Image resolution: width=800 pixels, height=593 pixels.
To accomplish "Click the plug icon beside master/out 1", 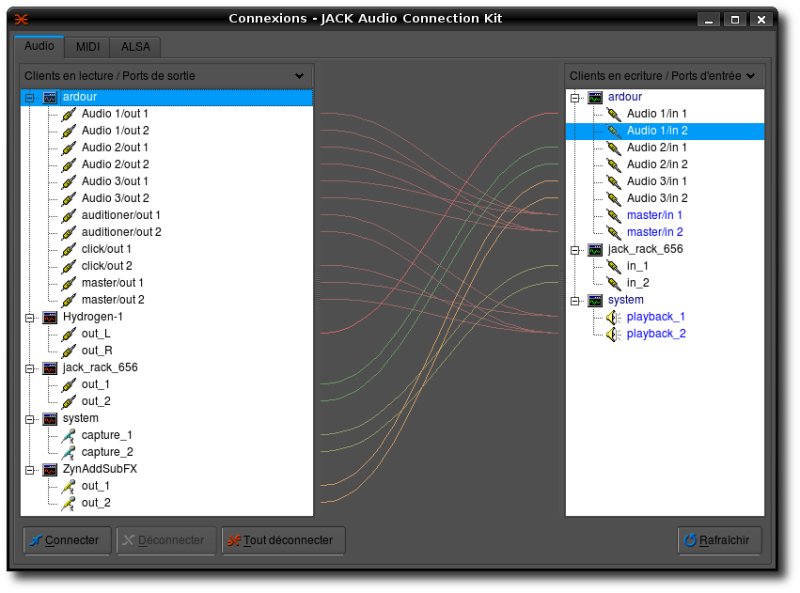I will click(x=69, y=283).
